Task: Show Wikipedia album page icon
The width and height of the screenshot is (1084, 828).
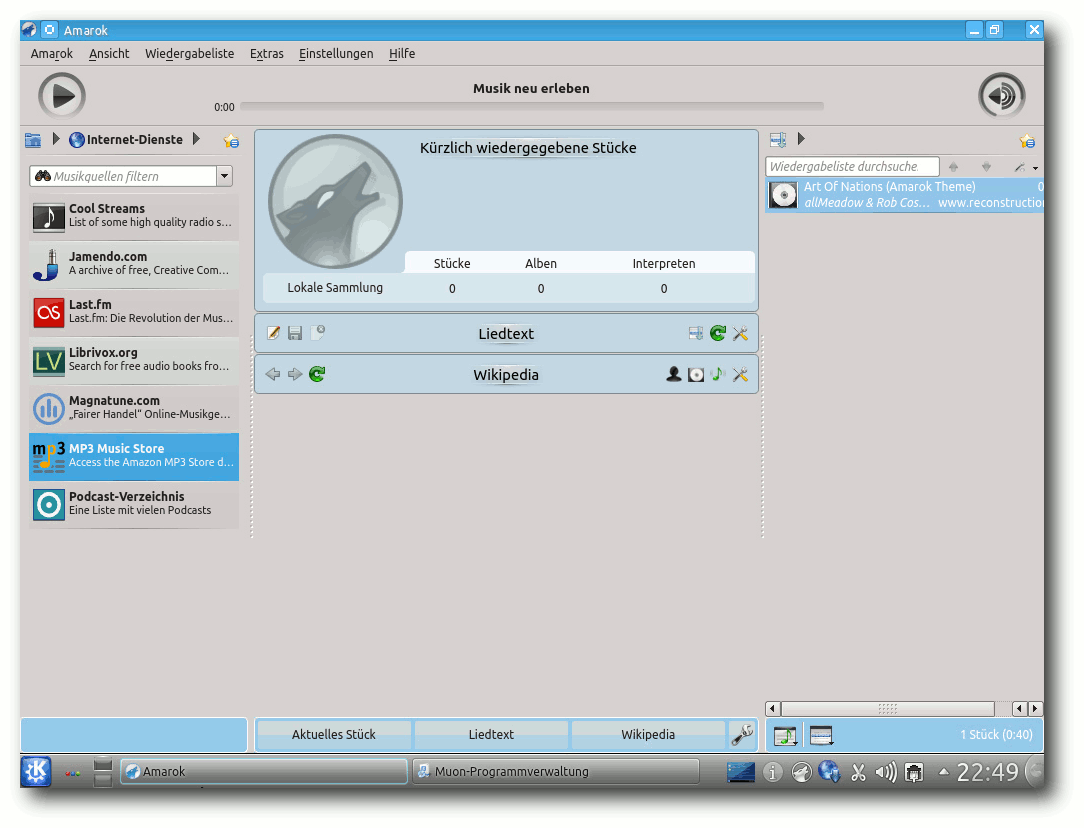Action: 695,375
